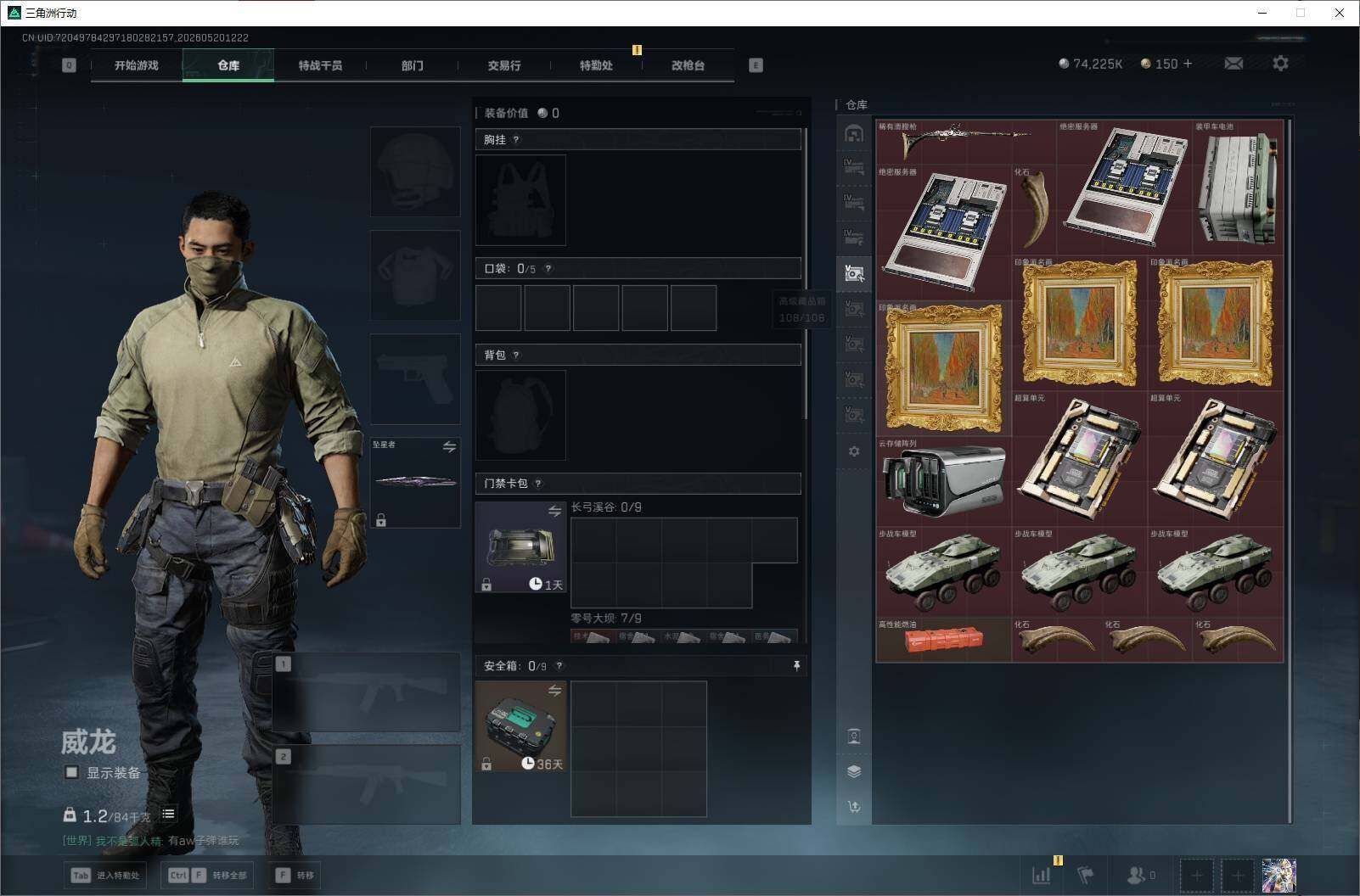
Task: Open the 部门 tab
Action: [x=412, y=65]
